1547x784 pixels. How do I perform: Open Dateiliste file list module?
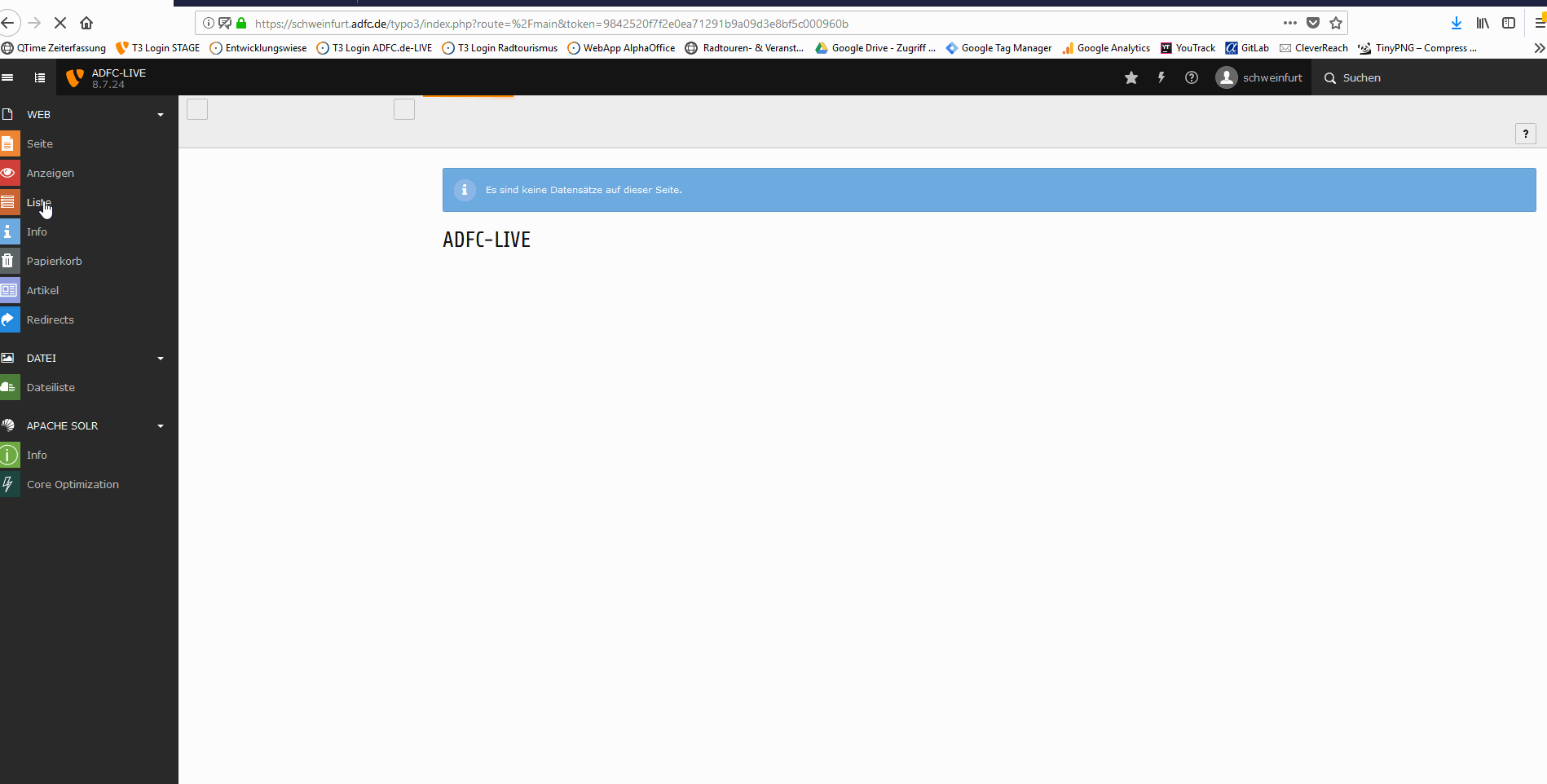pyautogui.click(x=51, y=387)
